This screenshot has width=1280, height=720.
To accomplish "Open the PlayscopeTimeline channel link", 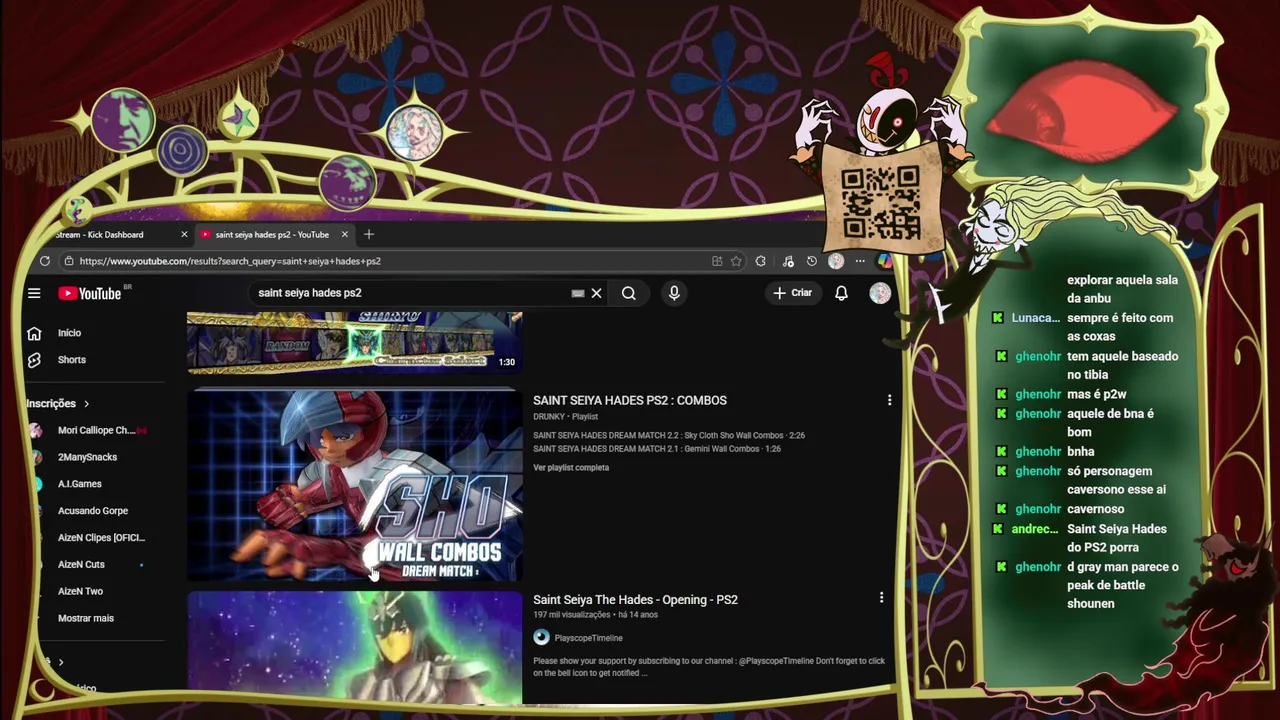I will pos(588,638).
